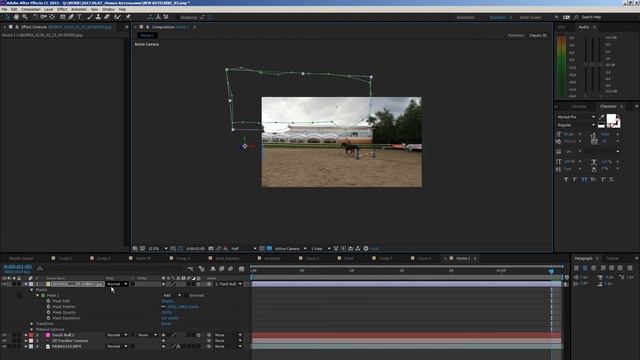Viewport: 640px width, 360px height.
Task: Toggle the Mask 1 Inverted checkbox
Action: 186,295
